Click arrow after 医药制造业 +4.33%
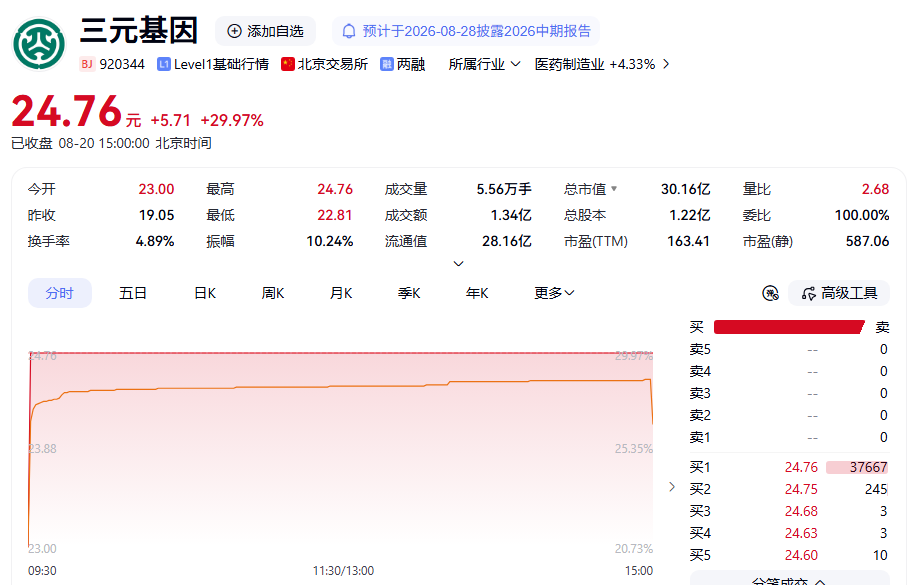This screenshot has width=920, height=585. click(666, 64)
